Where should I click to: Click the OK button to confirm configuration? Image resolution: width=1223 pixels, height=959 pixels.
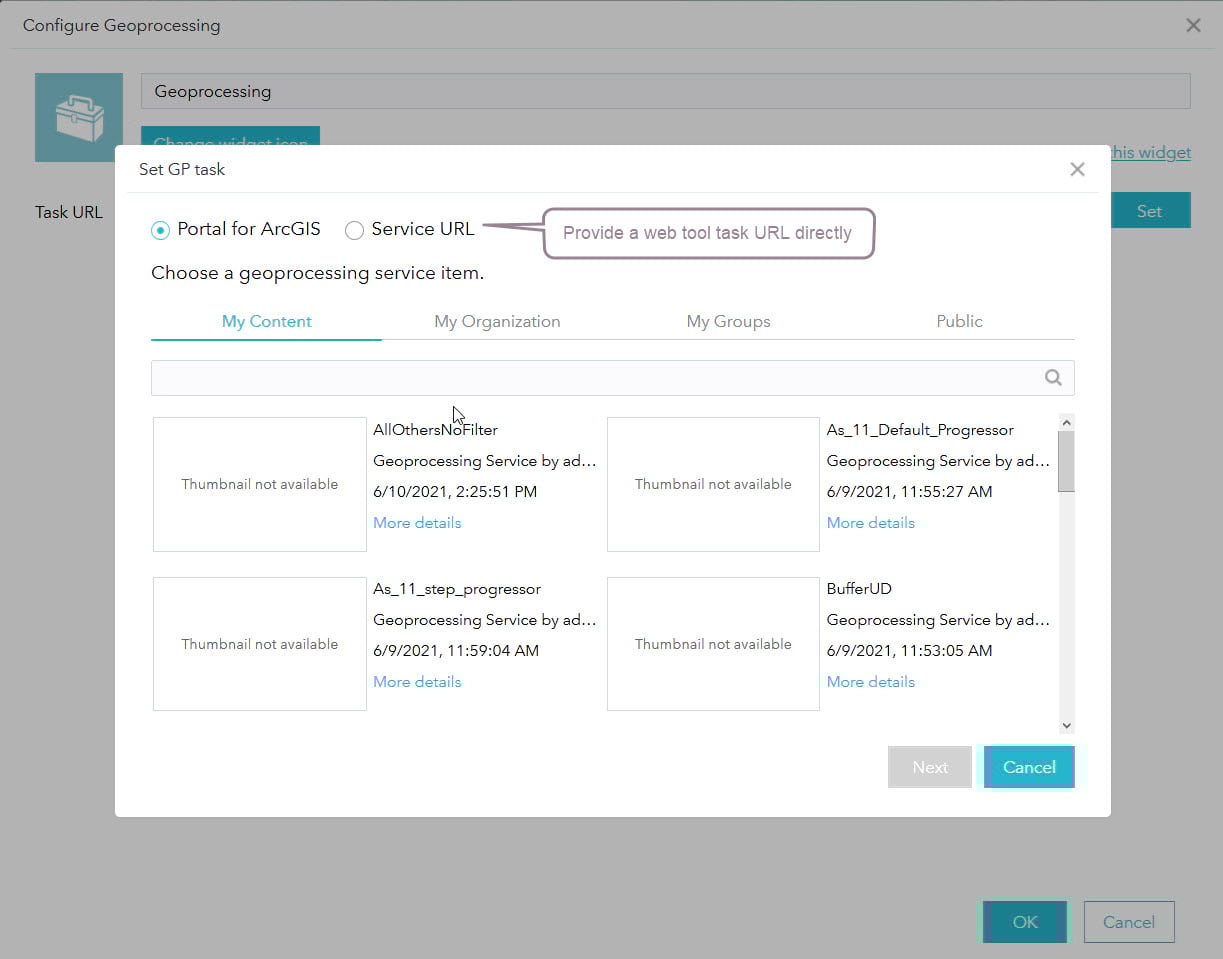click(1023, 921)
